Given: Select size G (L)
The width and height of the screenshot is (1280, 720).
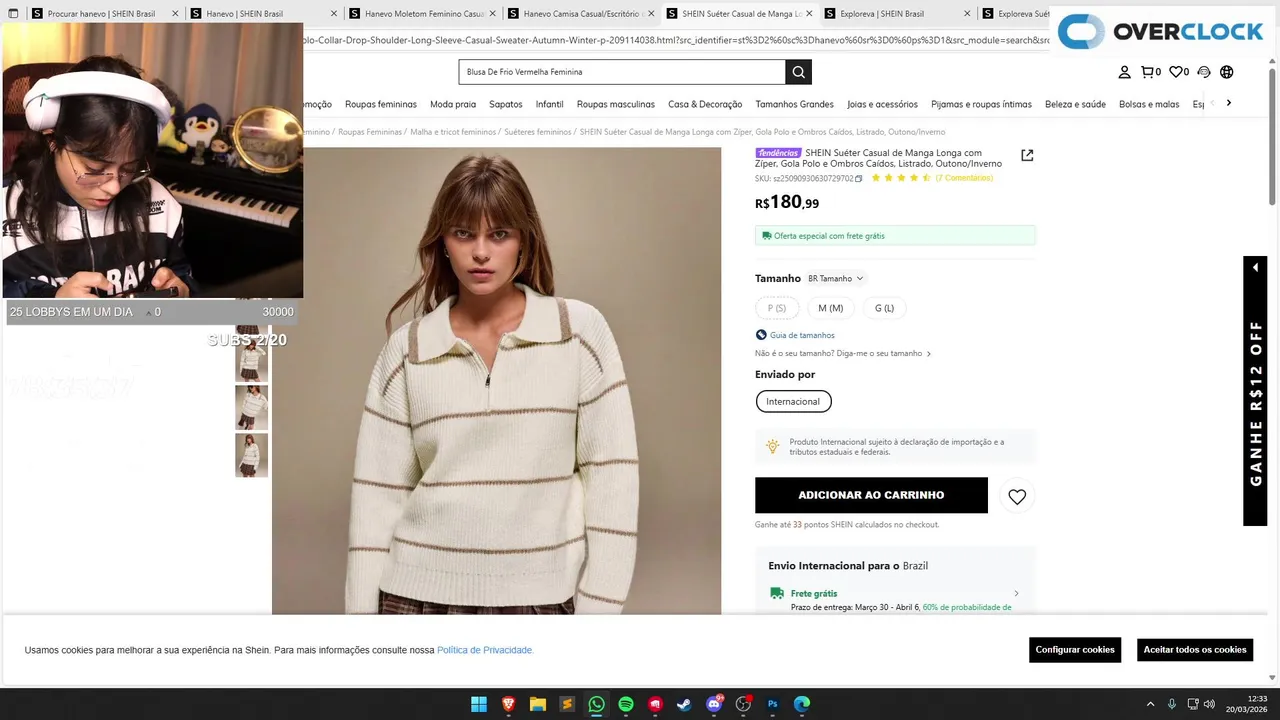Looking at the screenshot, I should coord(884,308).
